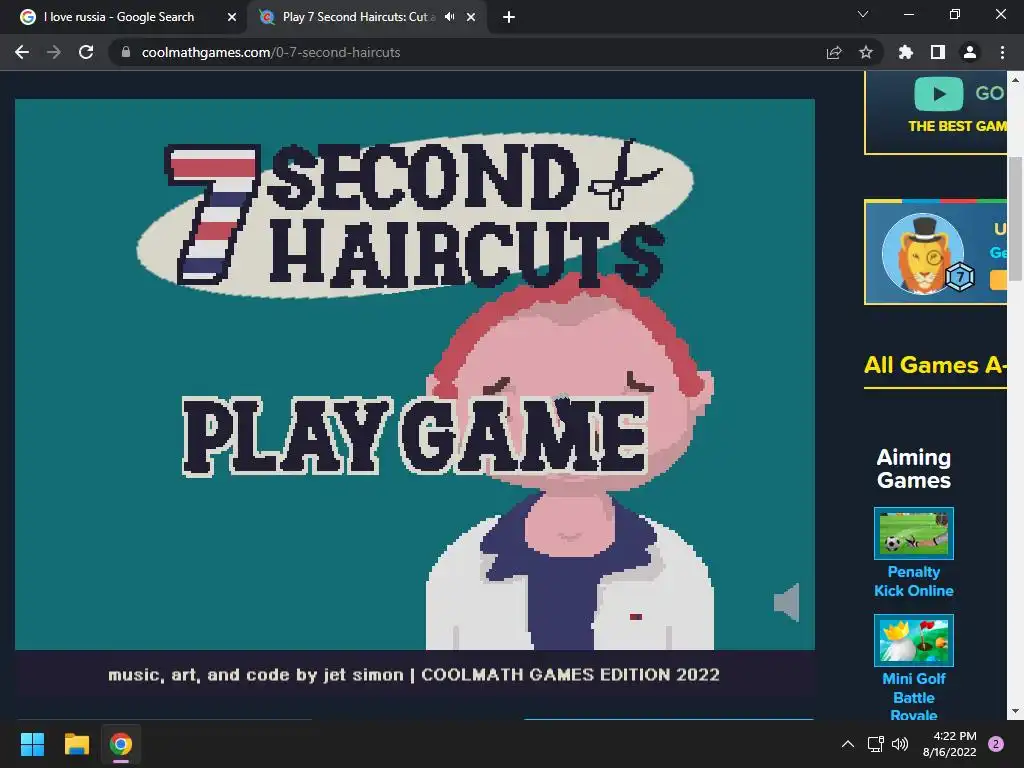This screenshot has height=768, width=1024.
Task: Close the I love russia tab
Action: tap(232, 17)
